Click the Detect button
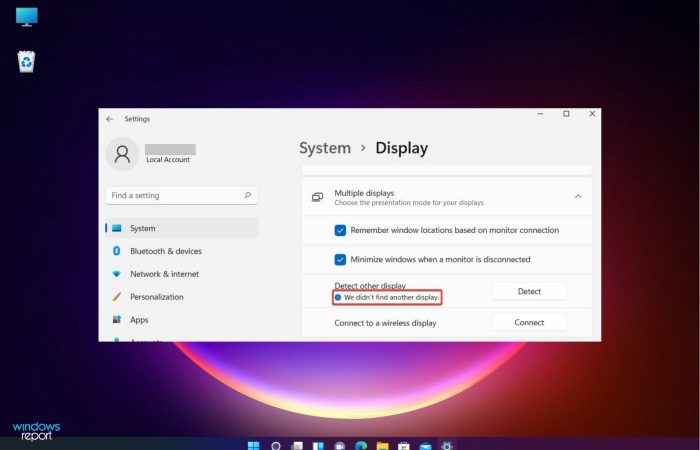Screen dimensions: 700x450 tap(529, 292)
